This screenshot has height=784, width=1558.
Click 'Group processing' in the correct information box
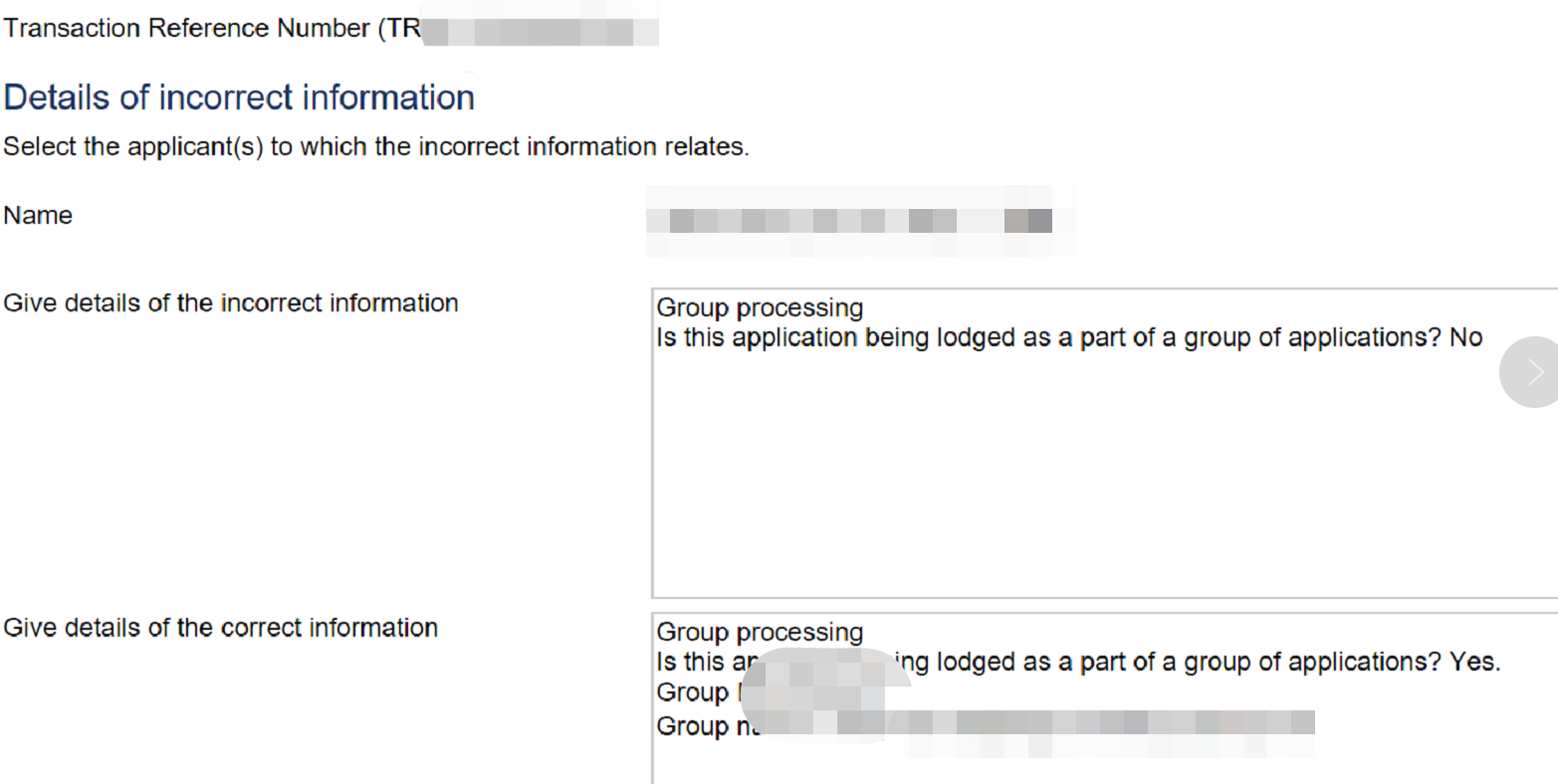click(760, 633)
